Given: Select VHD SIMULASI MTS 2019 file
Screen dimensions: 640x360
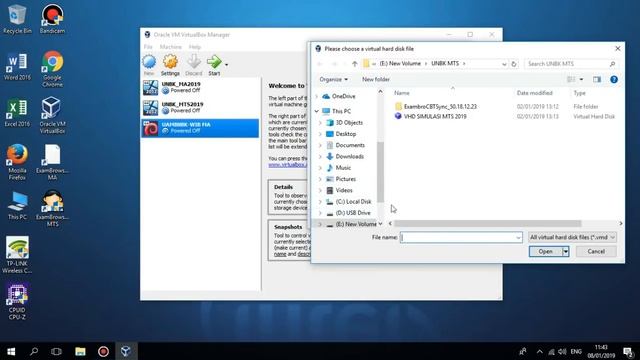Looking at the screenshot, I should [435, 117].
